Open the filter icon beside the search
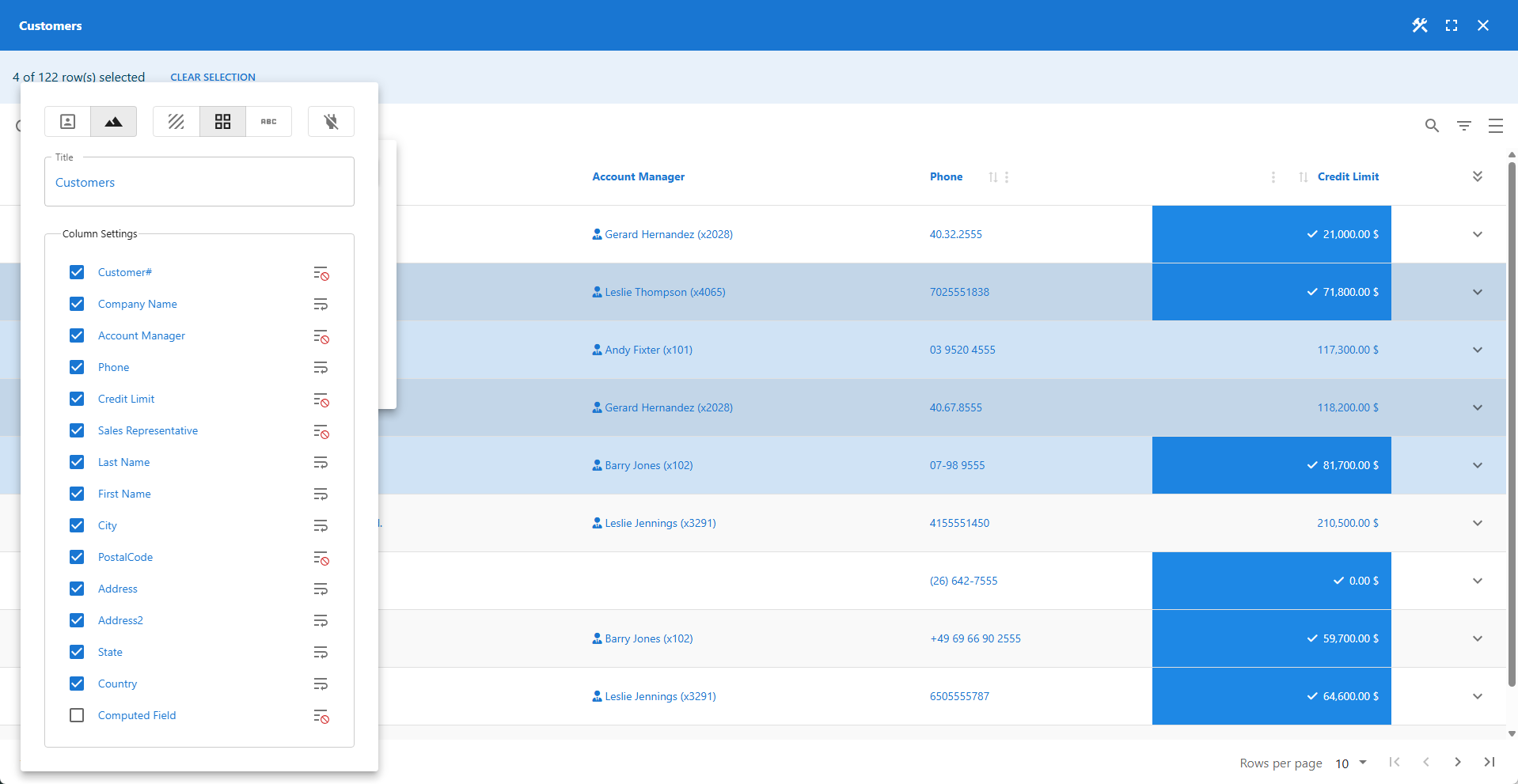1518x784 pixels. click(1463, 126)
